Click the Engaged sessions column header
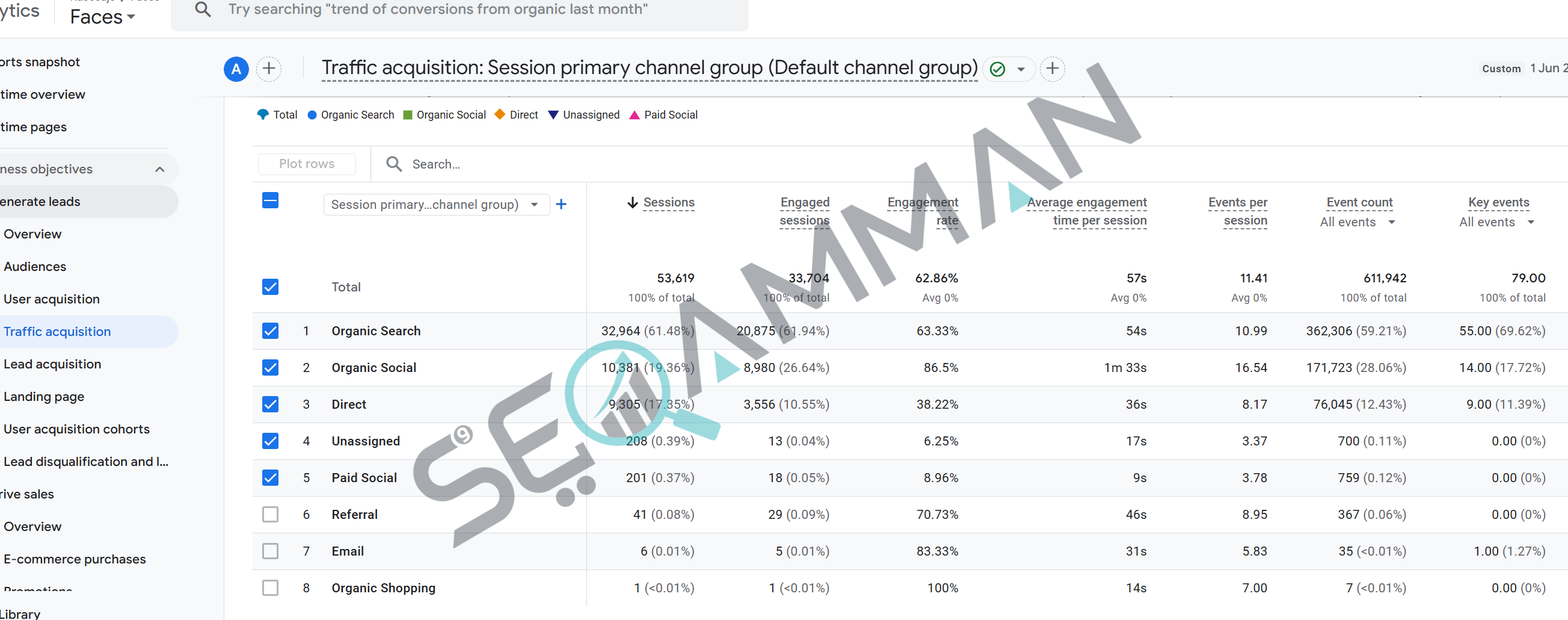This screenshot has height=620, width=1568. [x=804, y=211]
